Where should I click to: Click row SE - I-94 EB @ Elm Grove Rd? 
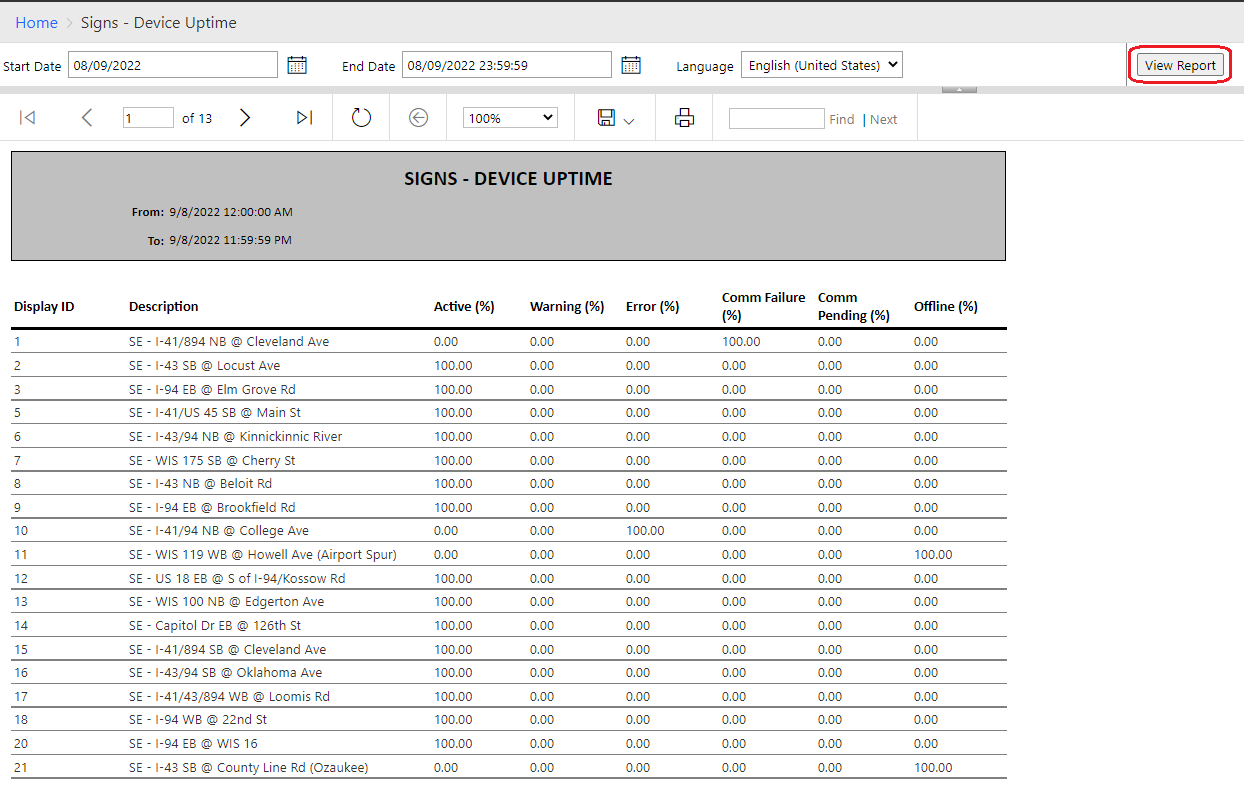509,389
